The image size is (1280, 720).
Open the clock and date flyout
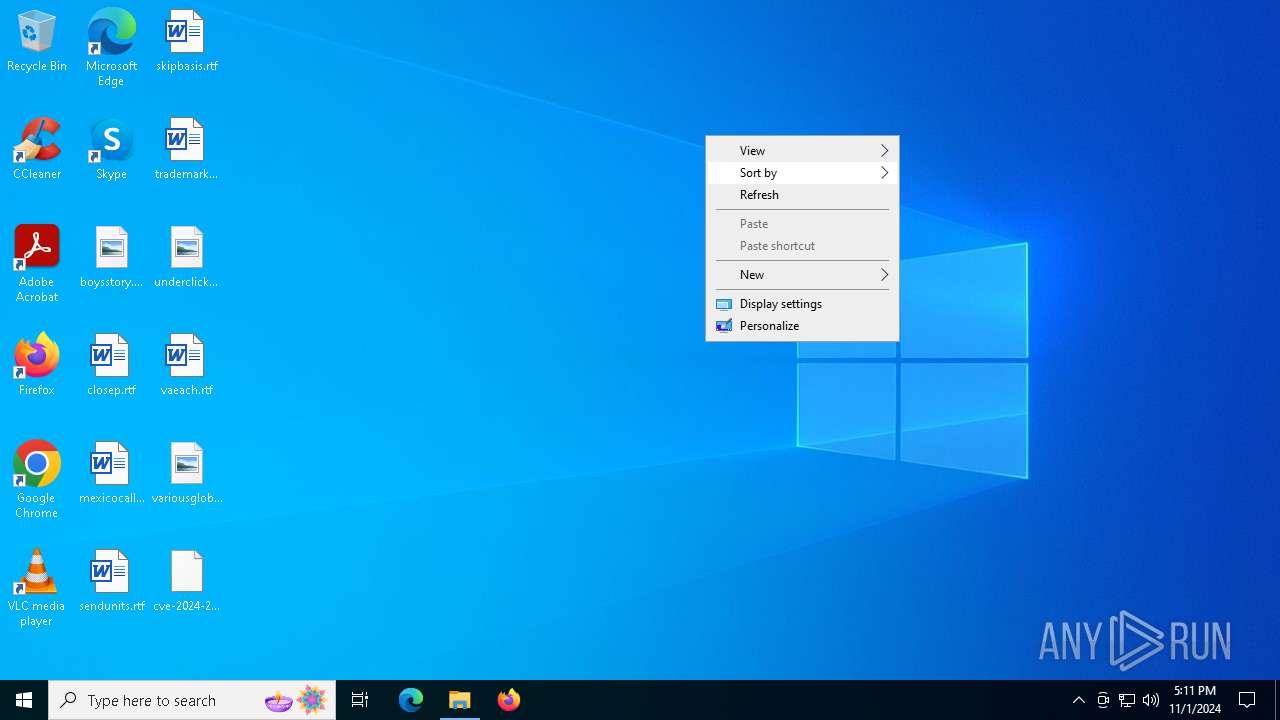pyautogui.click(x=1195, y=700)
